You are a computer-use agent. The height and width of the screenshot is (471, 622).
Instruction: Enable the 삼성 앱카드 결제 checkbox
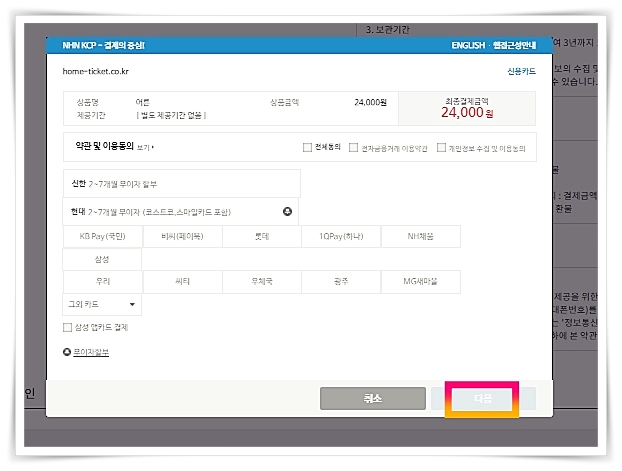pos(67,327)
